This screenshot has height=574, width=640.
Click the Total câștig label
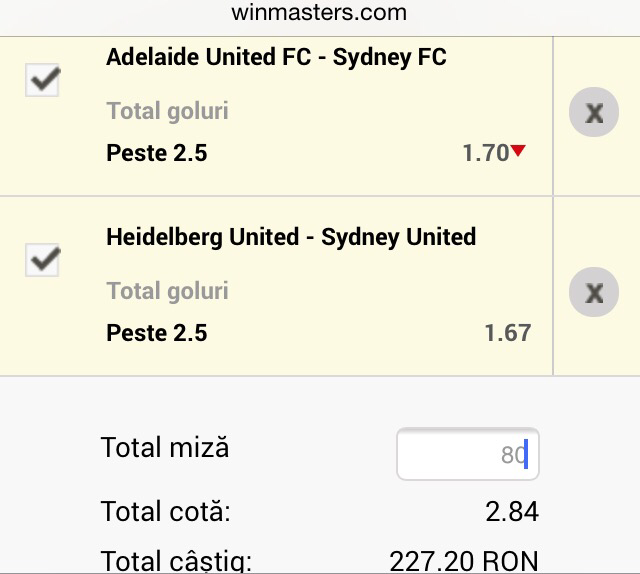point(176,560)
